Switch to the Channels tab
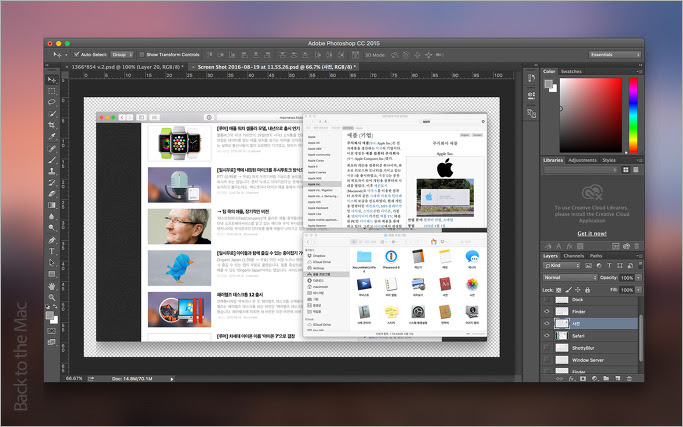The height and width of the screenshot is (427, 683). pos(574,256)
